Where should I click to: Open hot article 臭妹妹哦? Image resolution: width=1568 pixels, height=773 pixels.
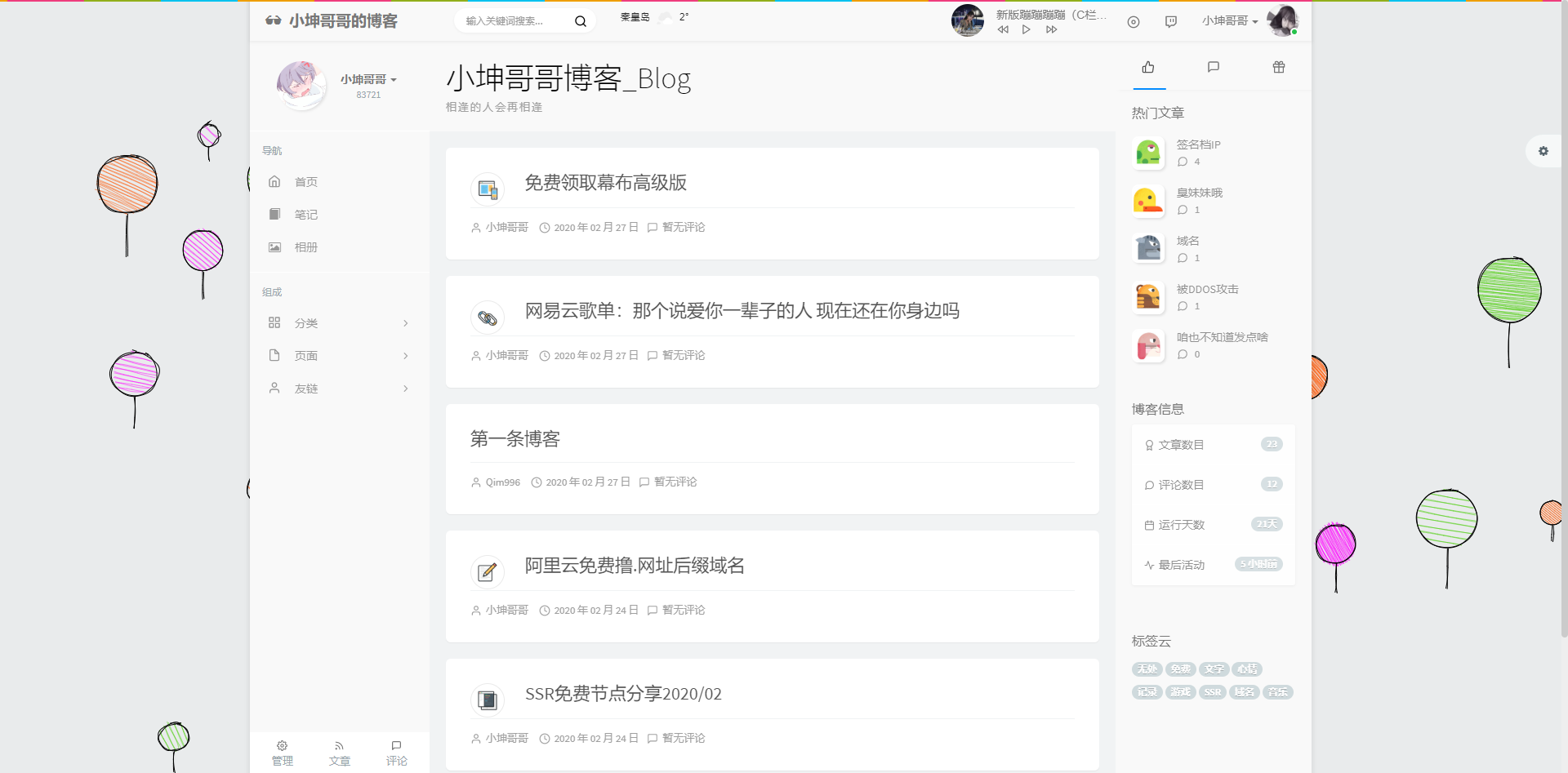pos(1199,193)
